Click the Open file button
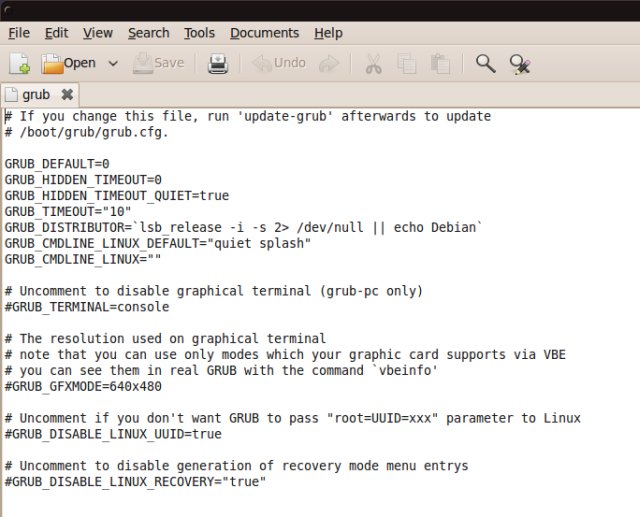 click(x=68, y=64)
